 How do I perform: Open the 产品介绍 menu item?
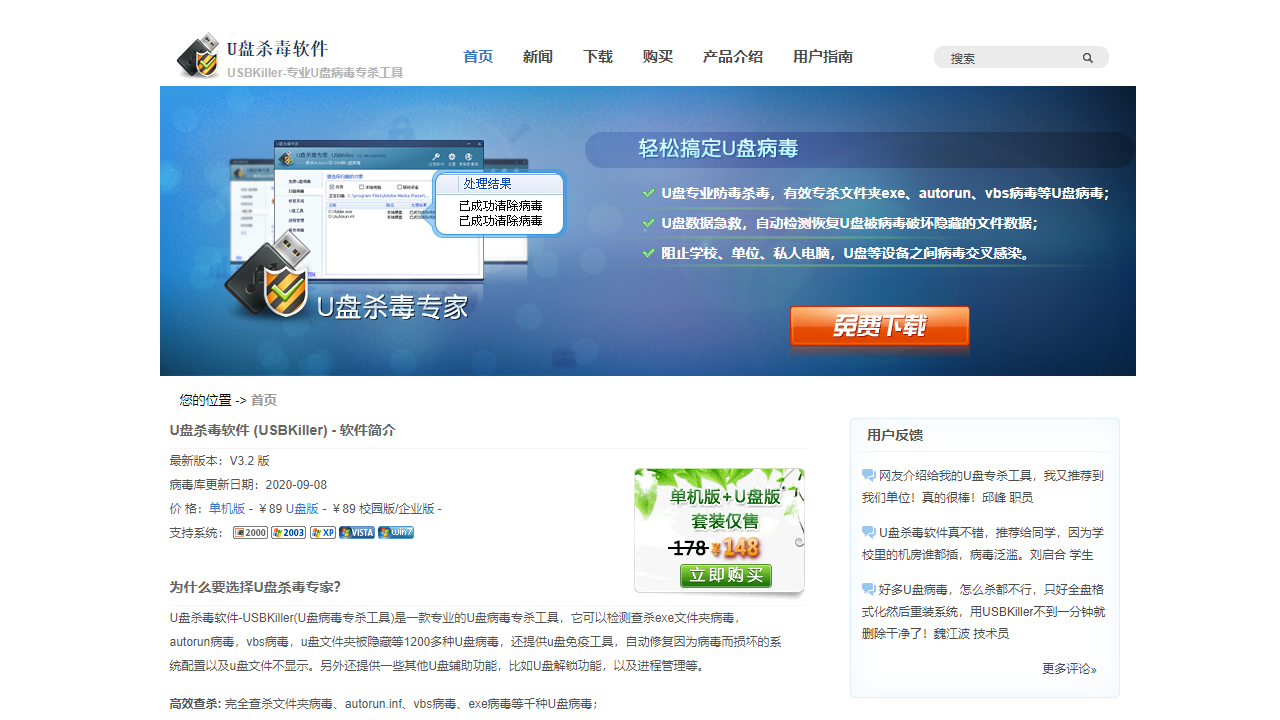coord(733,57)
